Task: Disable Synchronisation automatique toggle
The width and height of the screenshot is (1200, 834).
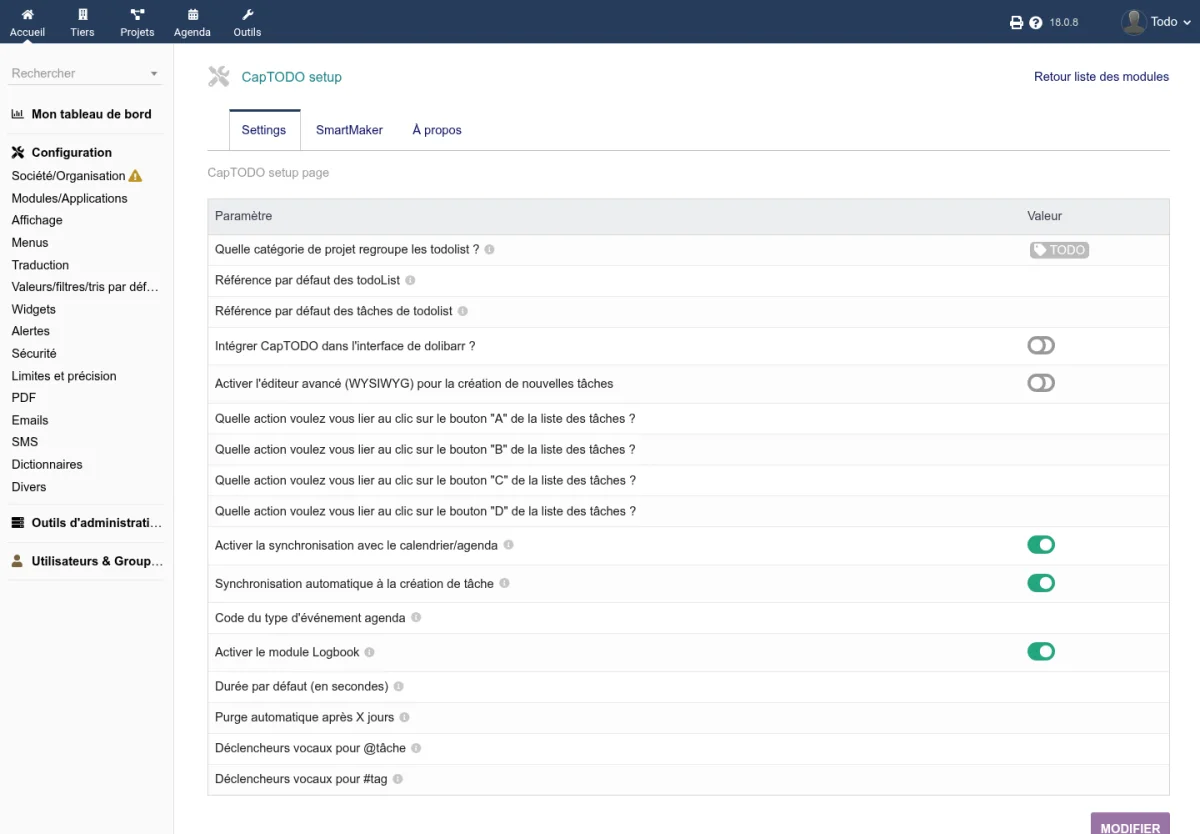Action: click(x=1041, y=583)
